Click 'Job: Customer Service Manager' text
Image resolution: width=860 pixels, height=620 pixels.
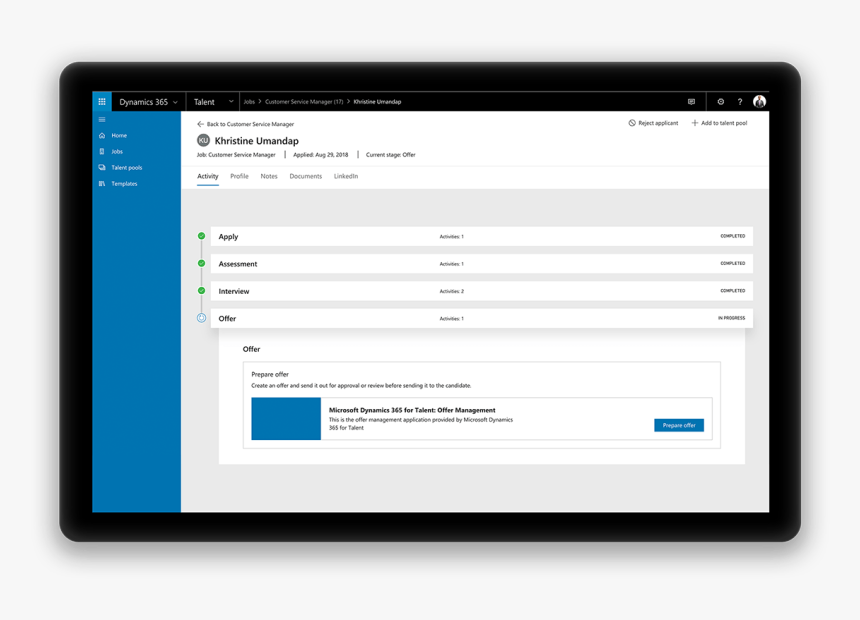point(236,155)
